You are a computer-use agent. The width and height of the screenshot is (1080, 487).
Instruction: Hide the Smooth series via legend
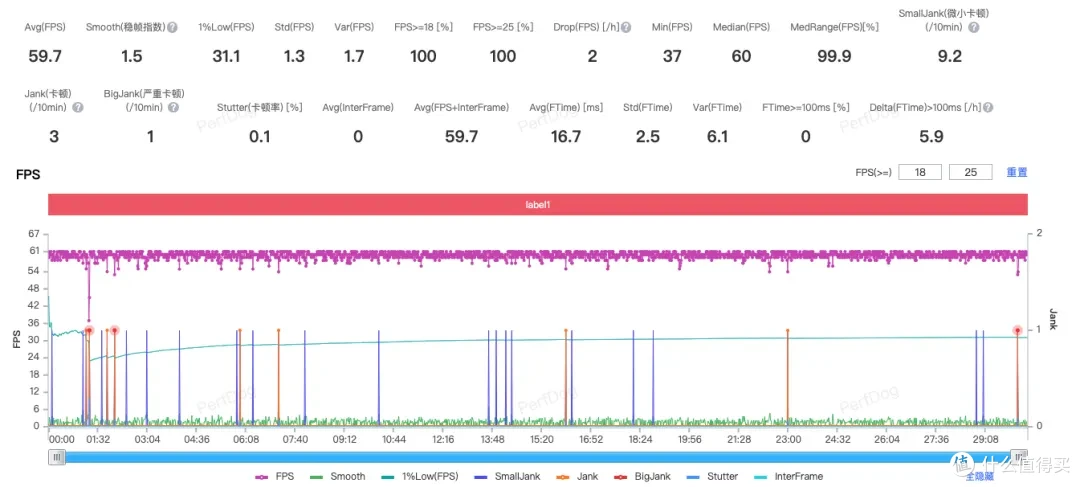[339, 477]
